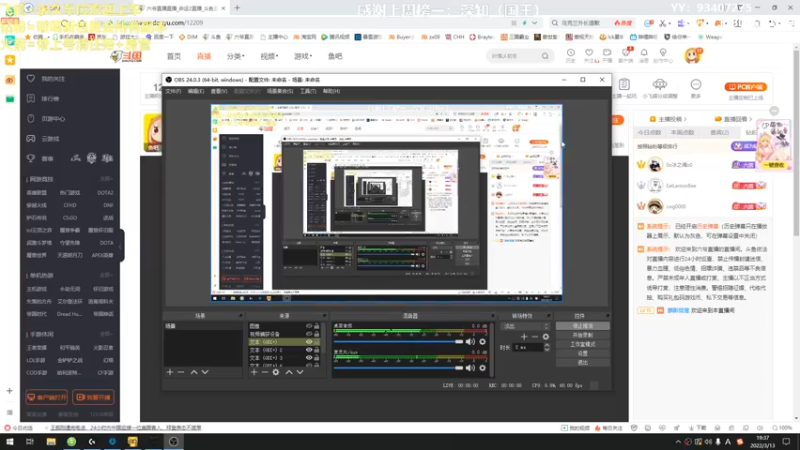The height and width of the screenshot is (450, 800).
Task: Move the selected source up
Action: 289,372
